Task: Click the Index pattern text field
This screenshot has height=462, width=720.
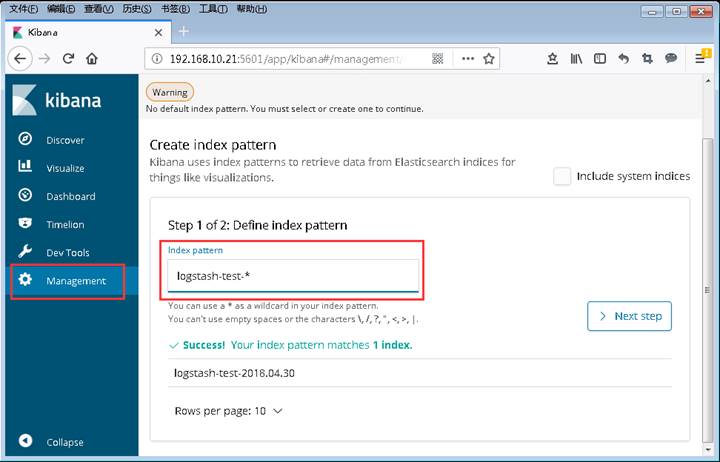Action: [292, 276]
